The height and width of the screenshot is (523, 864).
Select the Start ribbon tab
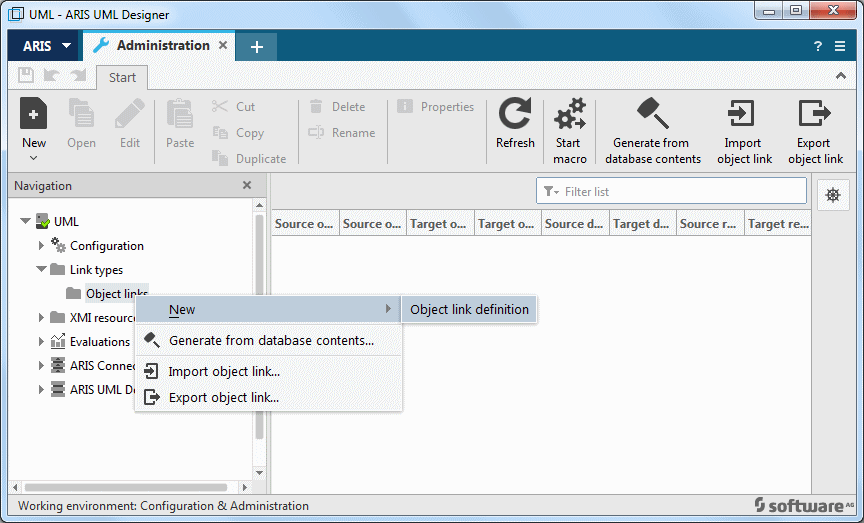pos(122,77)
